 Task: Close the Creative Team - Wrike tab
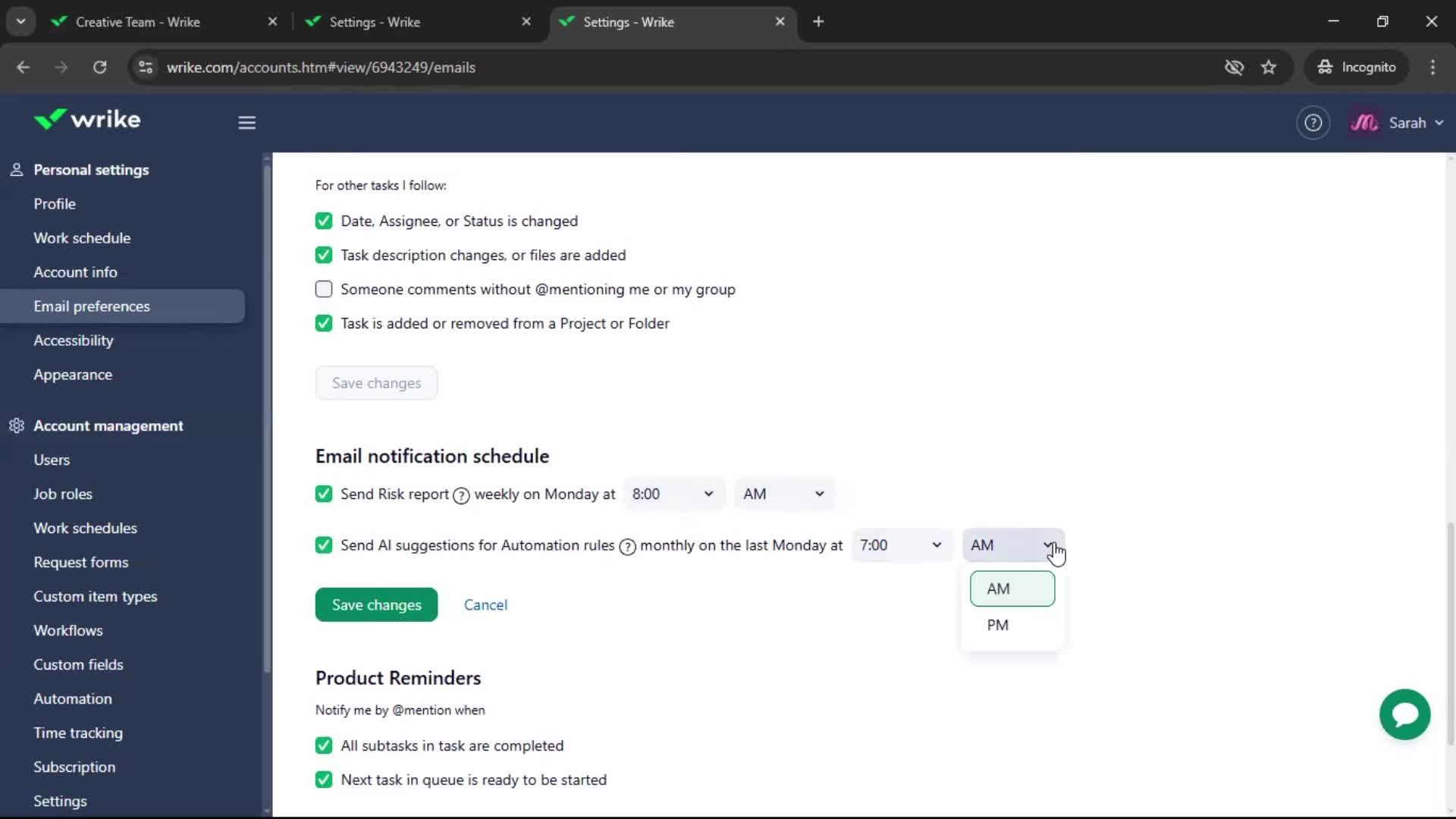click(x=272, y=21)
